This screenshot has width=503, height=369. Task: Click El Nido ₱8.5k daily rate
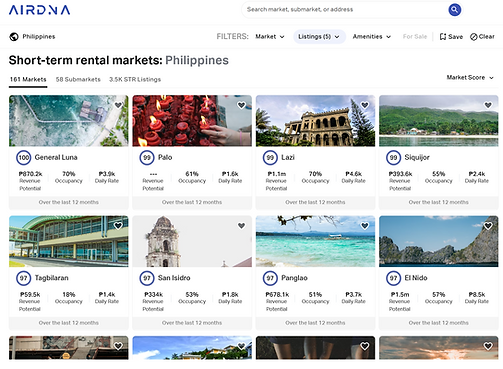(477, 295)
